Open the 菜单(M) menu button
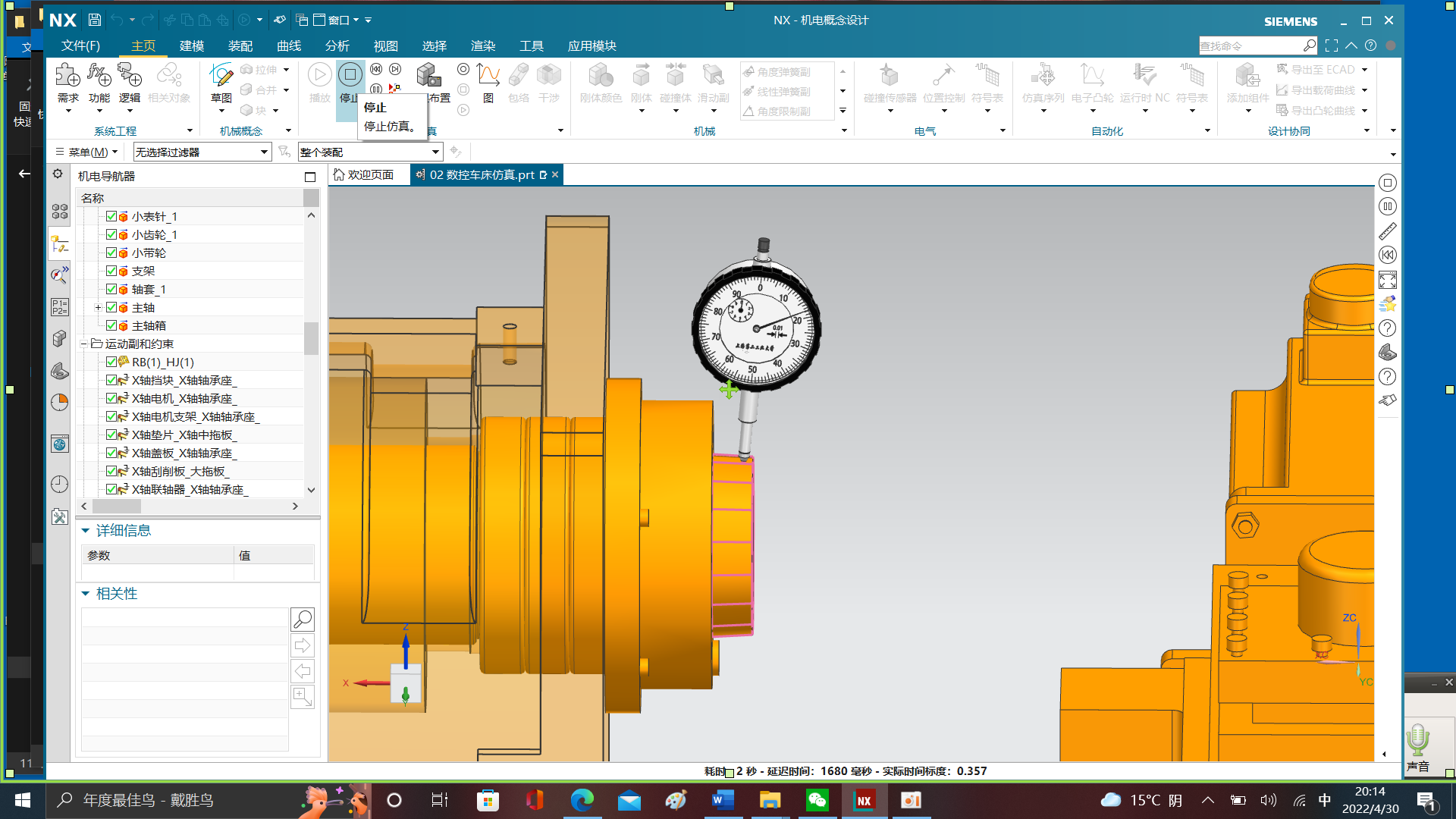 pos(88,152)
